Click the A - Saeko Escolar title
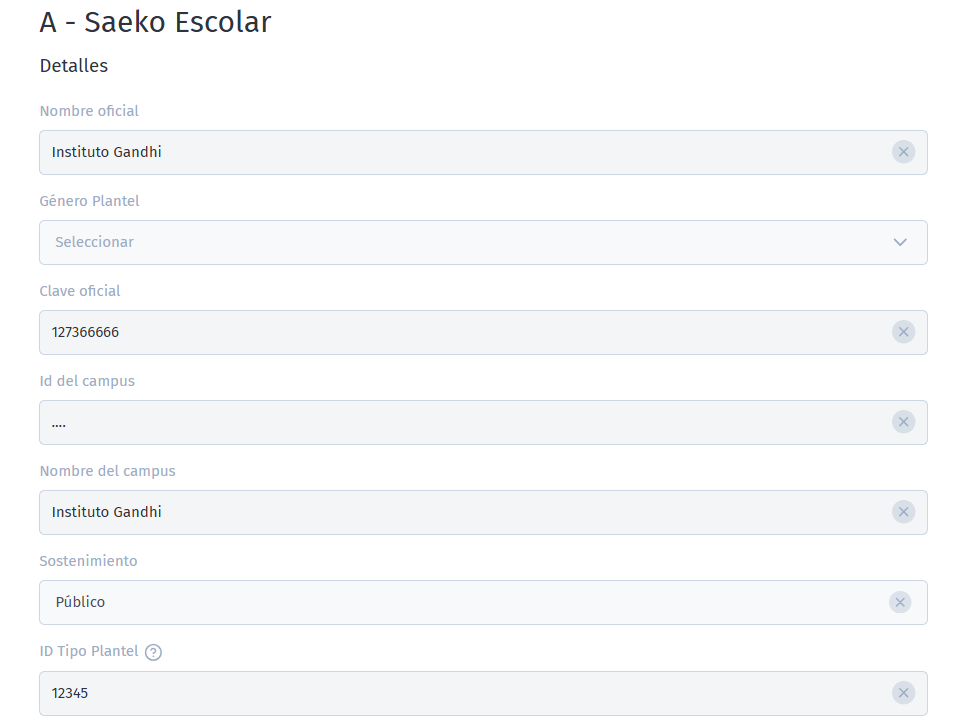The height and width of the screenshot is (727, 957). click(154, 21)
